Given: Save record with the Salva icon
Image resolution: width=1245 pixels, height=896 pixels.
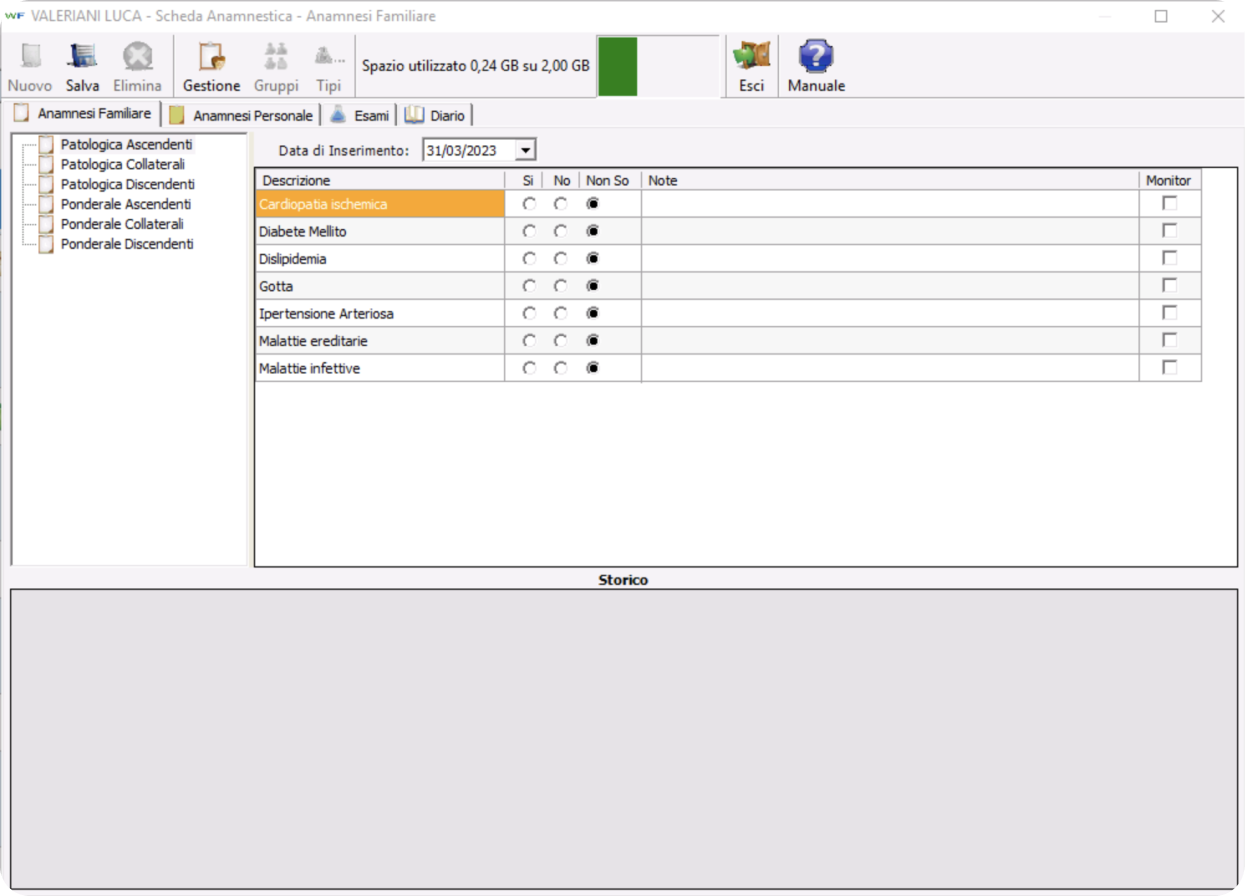Looking at the screenshot, I should coord(82,67).
